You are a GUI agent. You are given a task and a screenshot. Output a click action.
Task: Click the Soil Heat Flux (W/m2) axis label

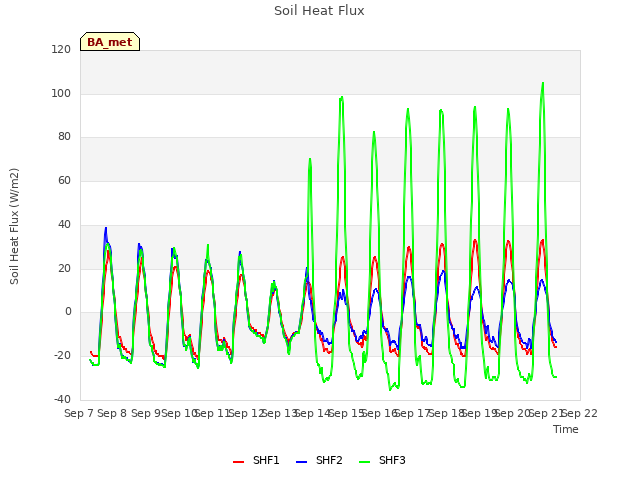(x=14, y=226)
